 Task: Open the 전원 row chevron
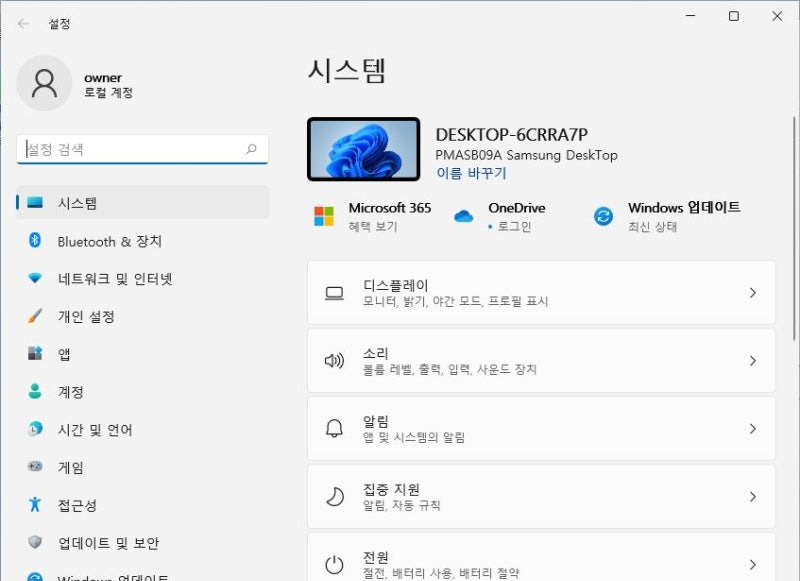753,564
